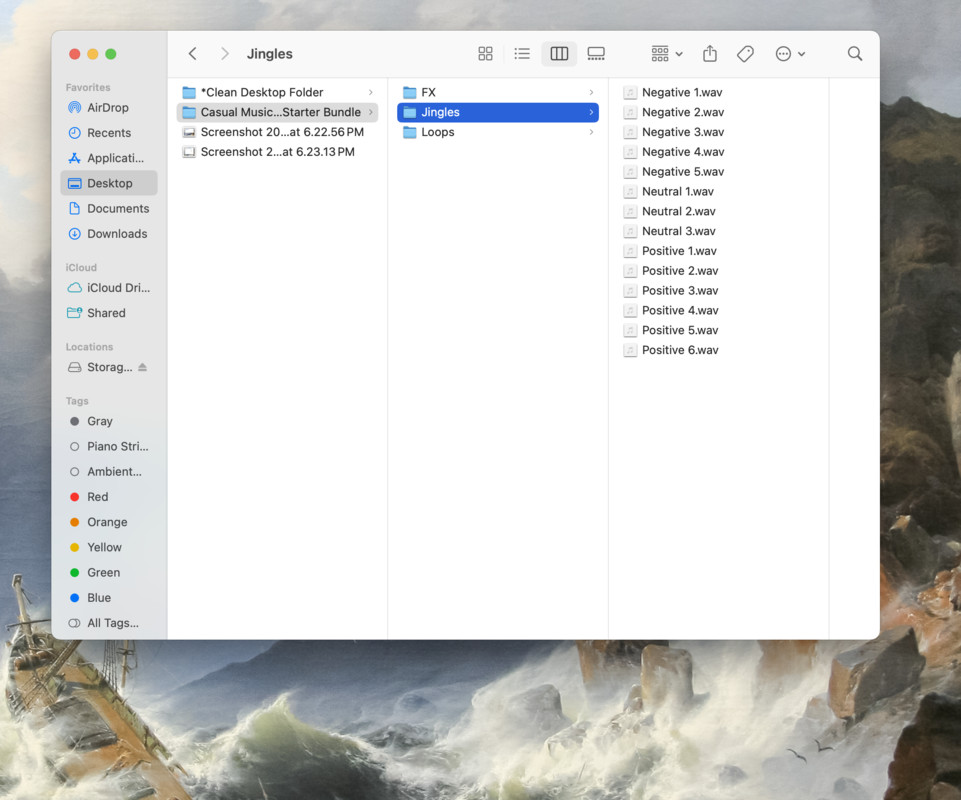The width and height of the screenshot is (961, 800).
Task: Open the FX folder
Action: coord(498,93)
